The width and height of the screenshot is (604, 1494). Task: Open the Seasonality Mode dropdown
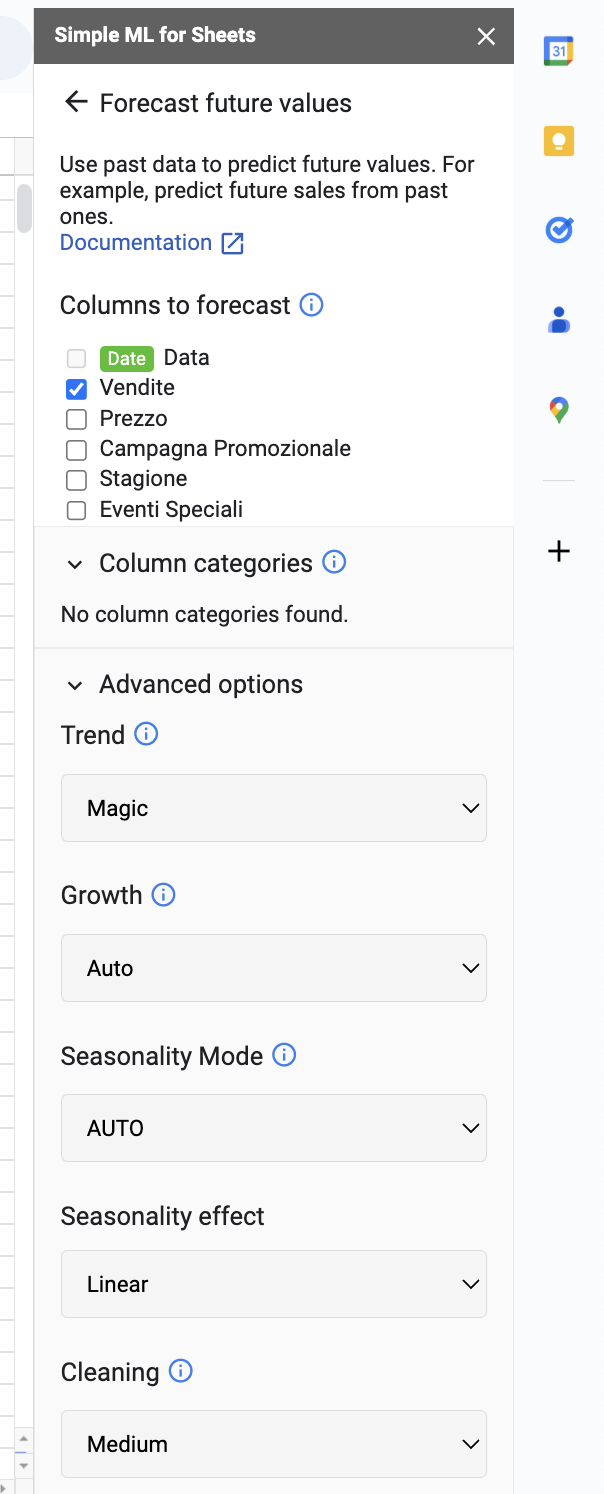[x=274, y=1128]
